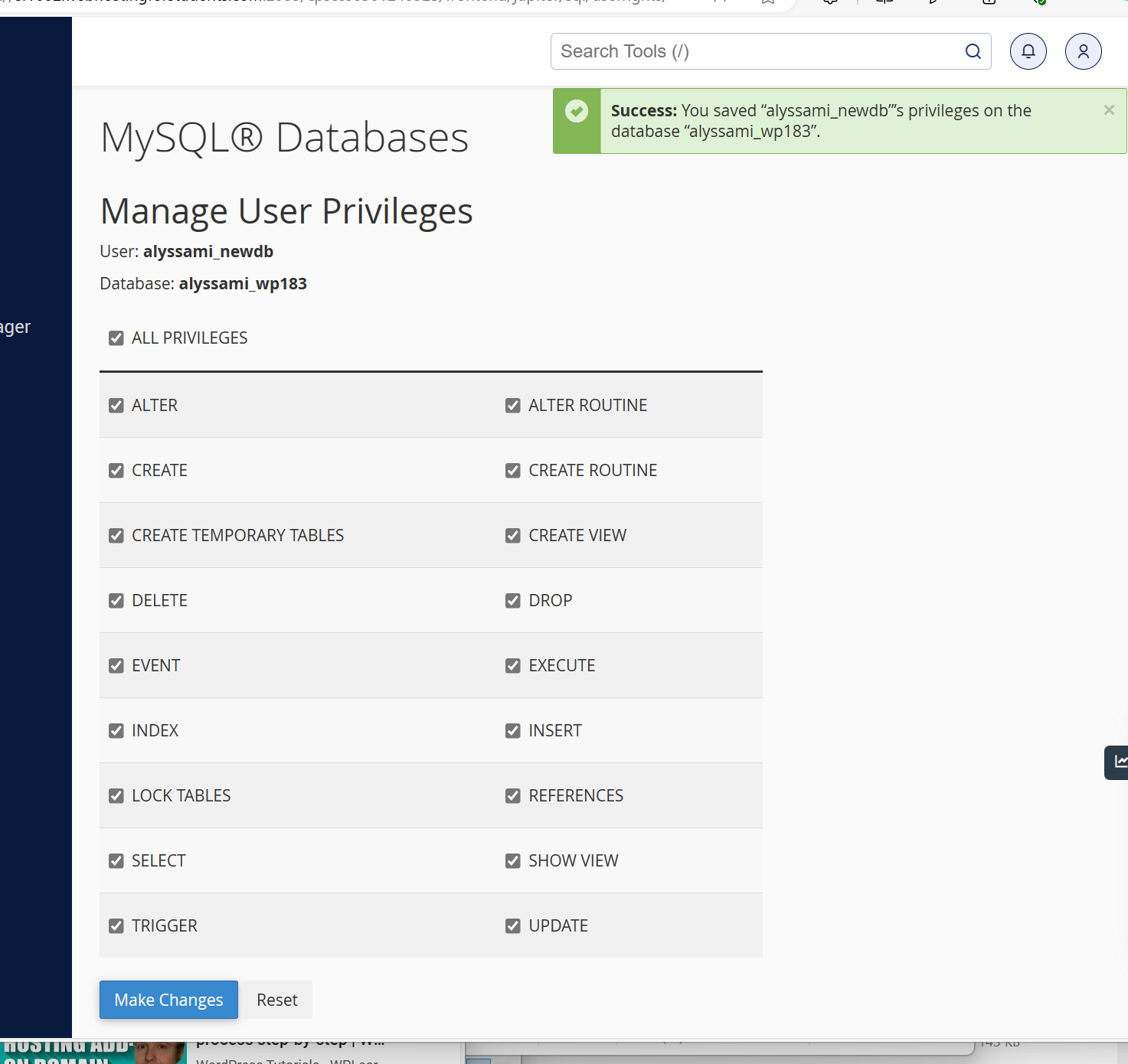Screen dimensions: 1128x1064
Task: Click the Manage User Privileges heading
Action: pos(286,211)
